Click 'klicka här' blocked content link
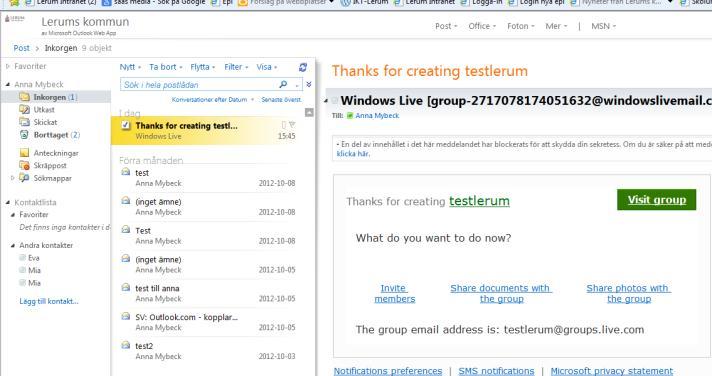712x376 pixels. coord(353,154)
